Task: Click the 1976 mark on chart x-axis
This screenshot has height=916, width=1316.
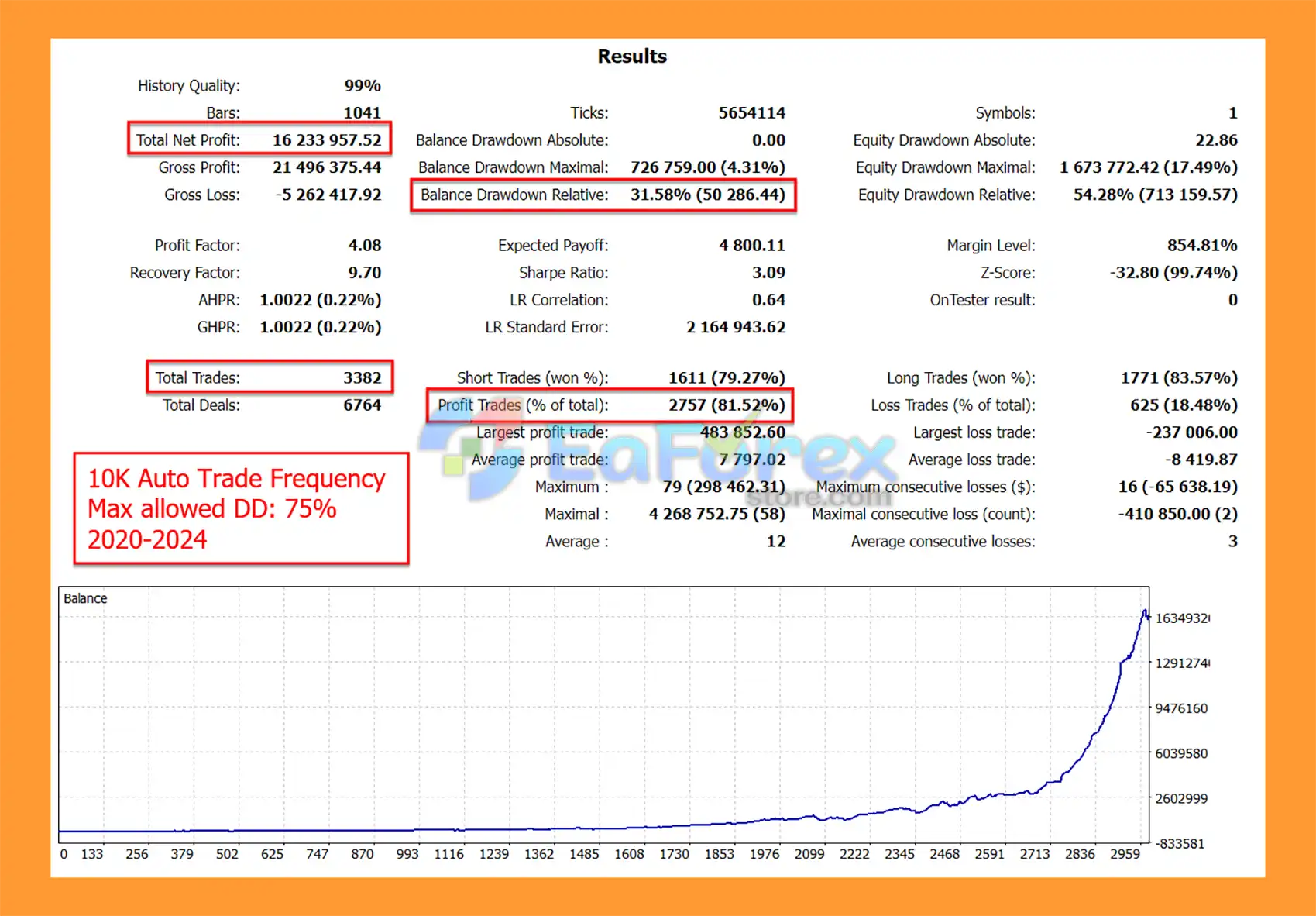Action: click(x=764, y=853)
